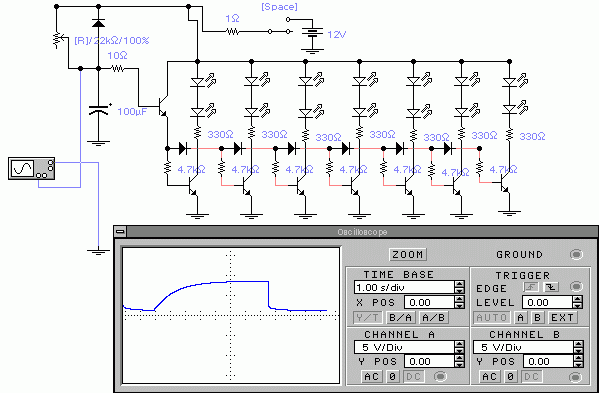Screen dimensions: 599x393
Task: Open the Oscilloscope window control menu box
Action: (x=120, y=232)
